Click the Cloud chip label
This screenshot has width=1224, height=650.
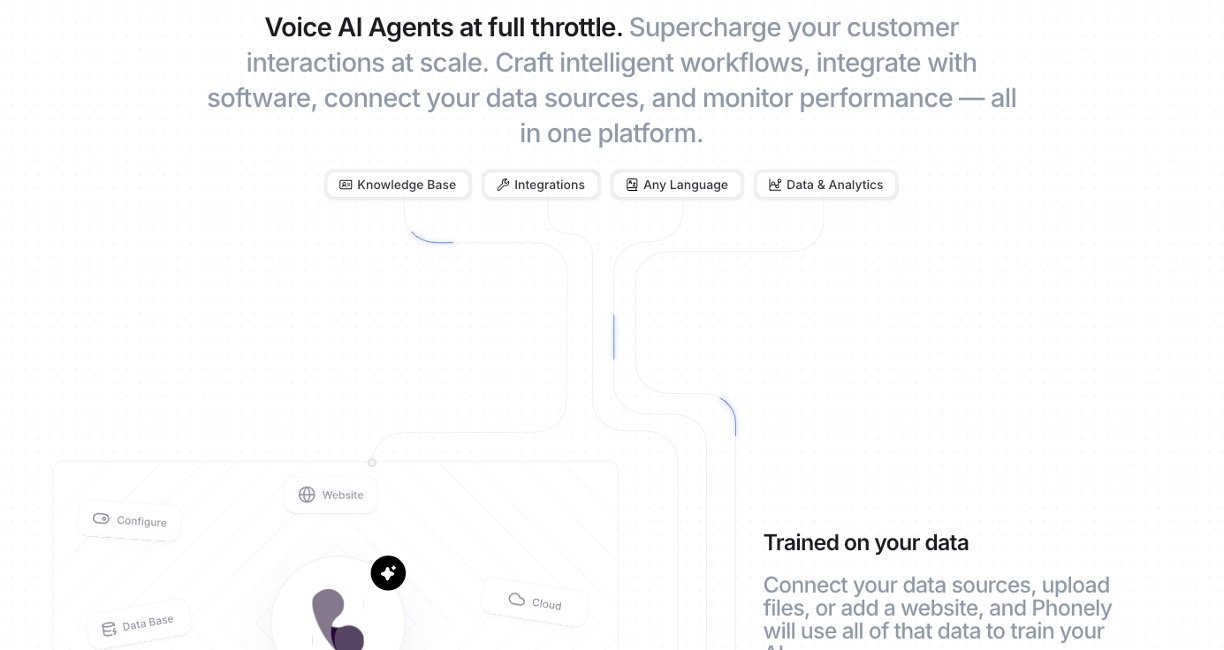click(x=547, y=604)
